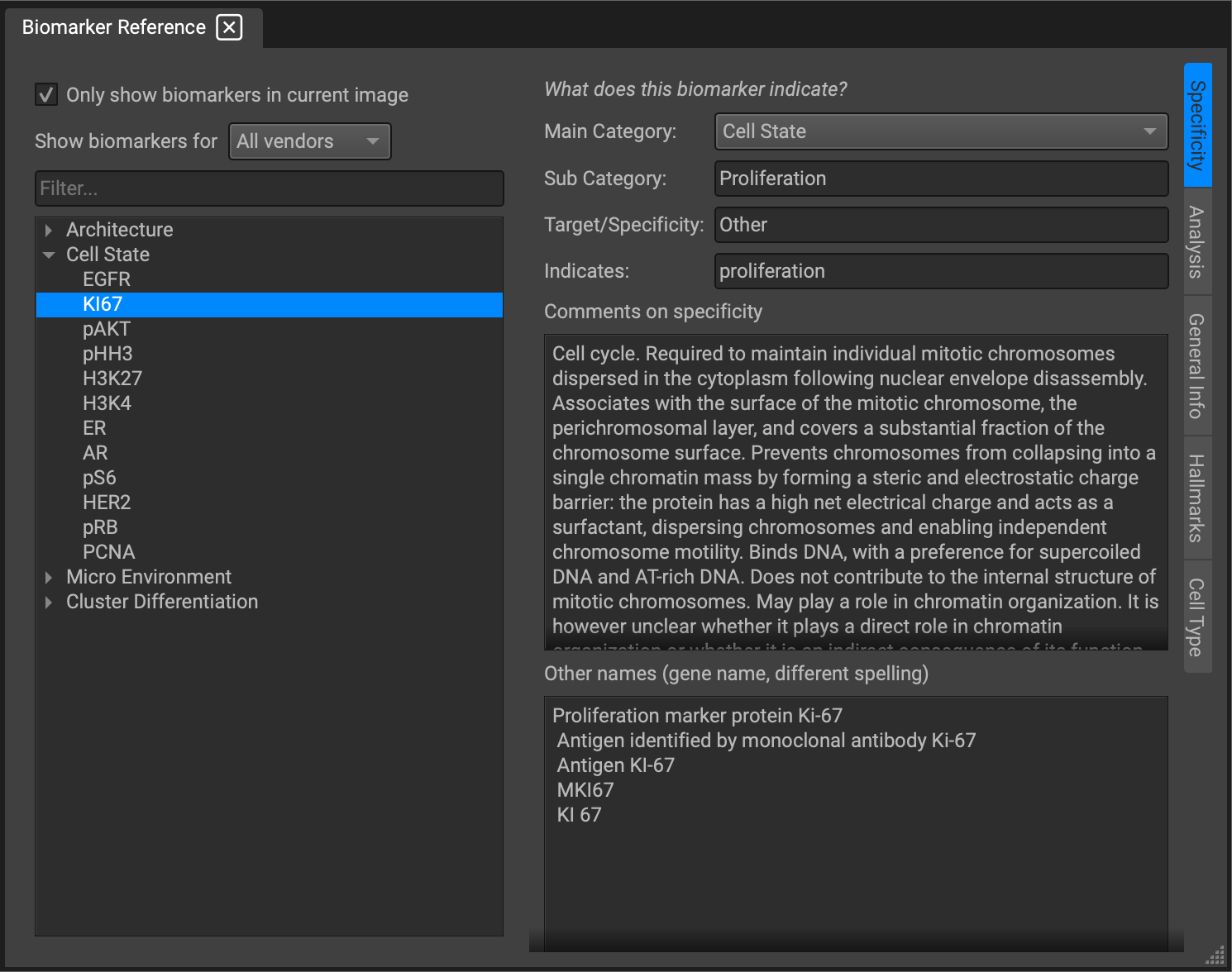Image resolution: width=1232 pixels, height=972 pixels.
Task: Close the Biomarker Reference tab
Action: (229, 27)
